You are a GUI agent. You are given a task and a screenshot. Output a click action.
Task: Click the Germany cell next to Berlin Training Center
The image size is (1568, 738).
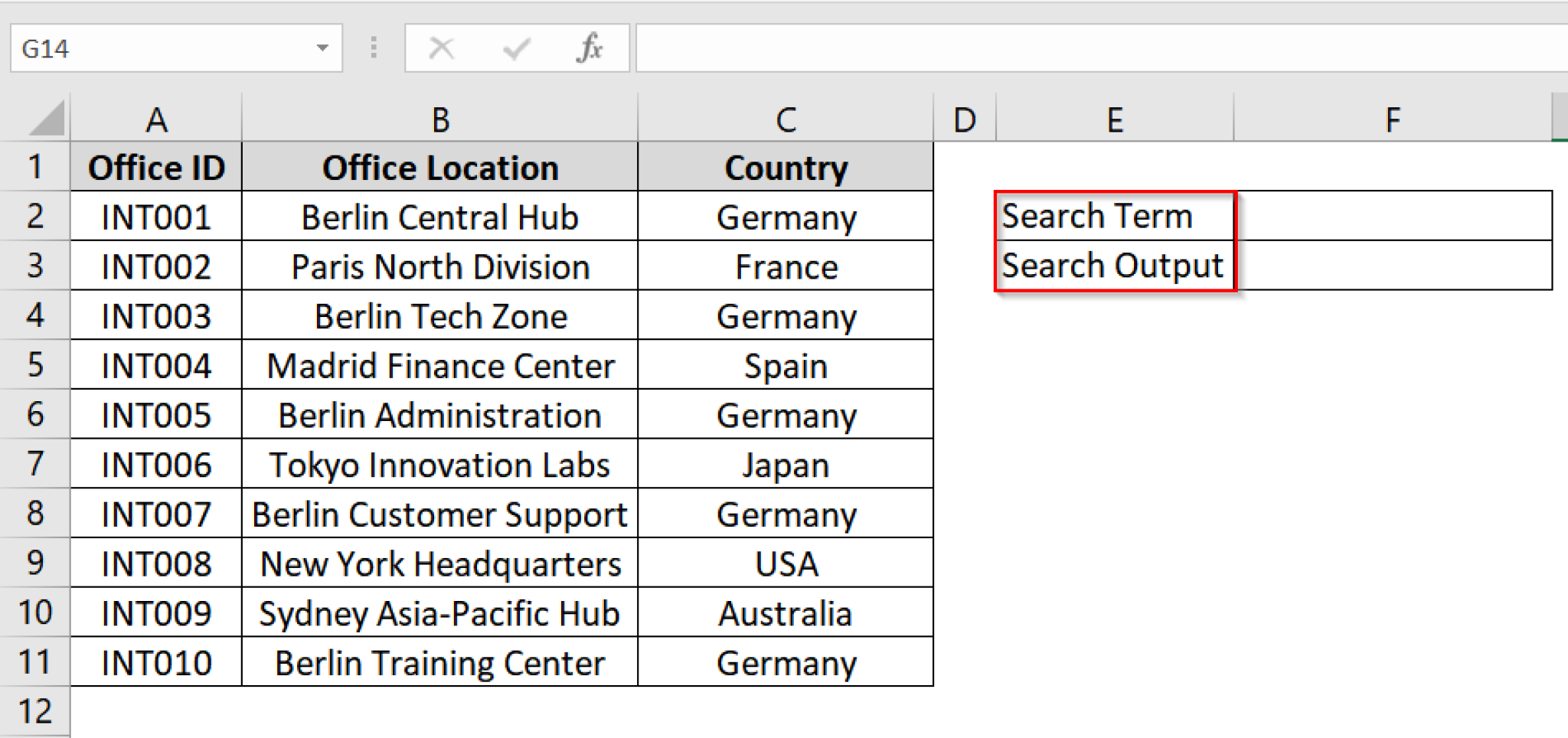[785, 662]
